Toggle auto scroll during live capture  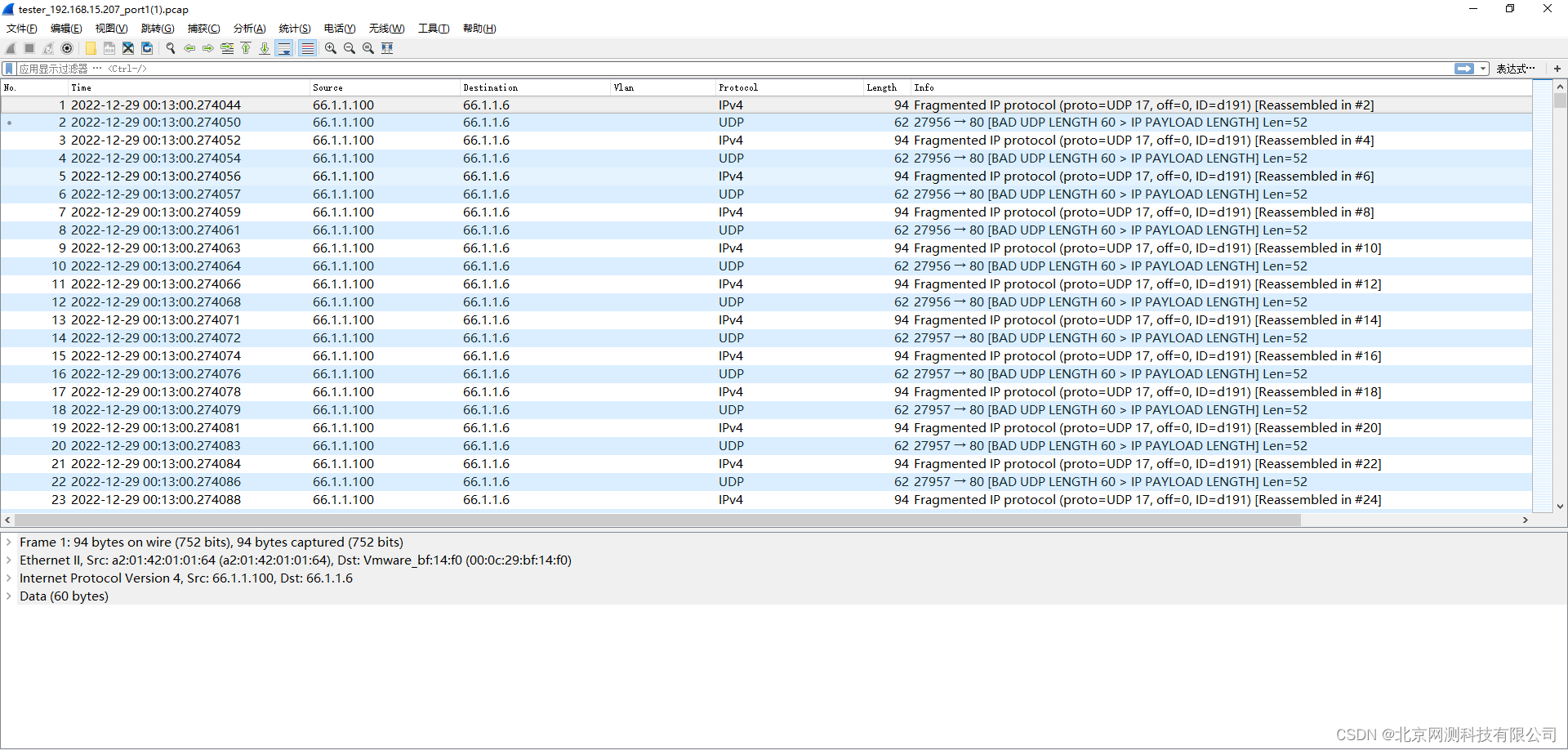284,48
